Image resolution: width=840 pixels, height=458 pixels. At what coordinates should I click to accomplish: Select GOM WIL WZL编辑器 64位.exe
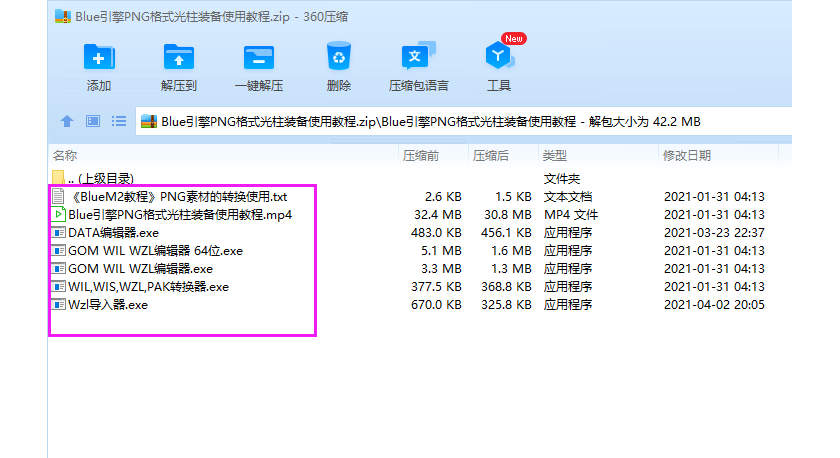click(155, 251)
